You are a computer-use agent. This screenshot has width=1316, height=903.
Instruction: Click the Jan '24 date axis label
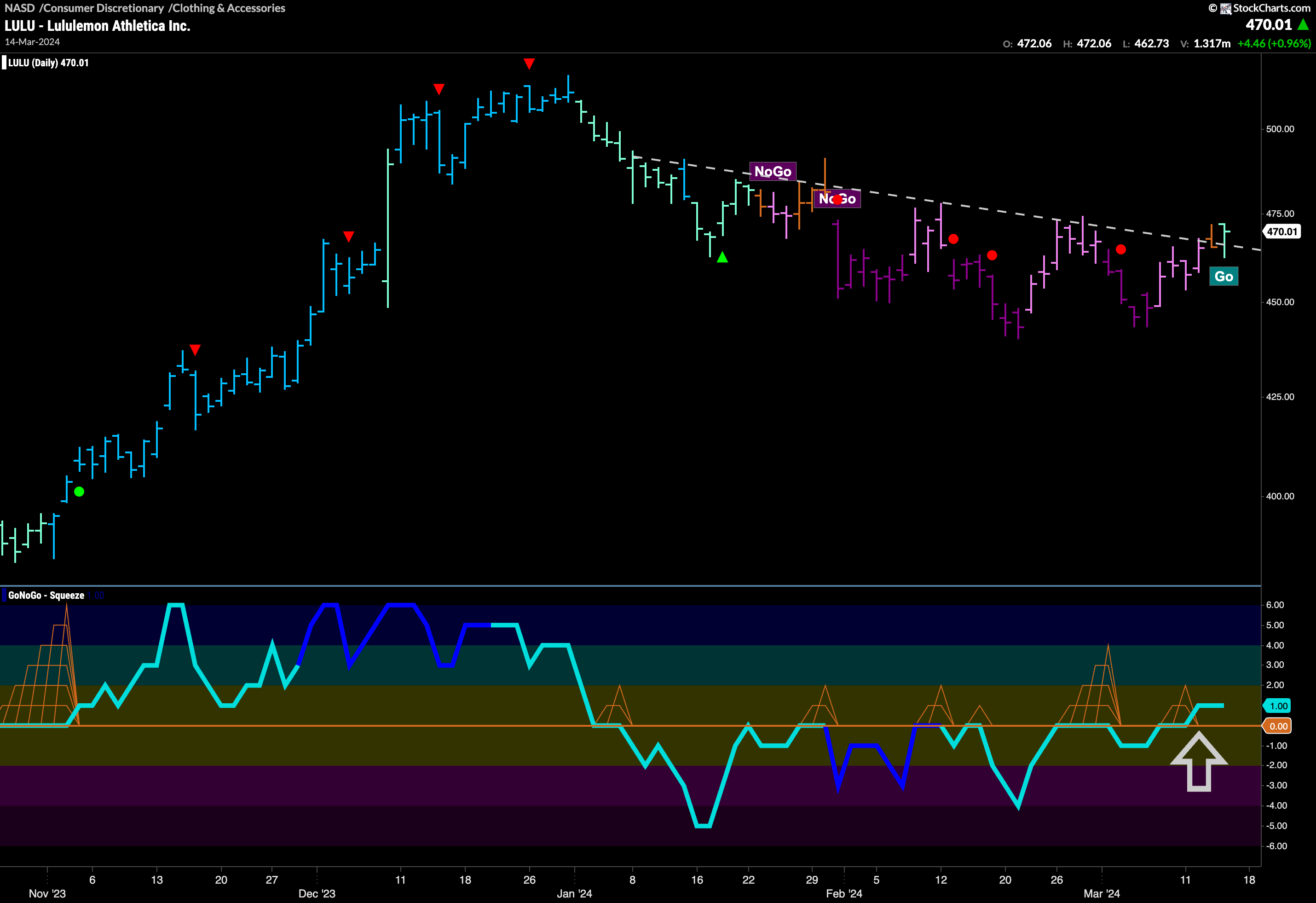coord(574,894)
